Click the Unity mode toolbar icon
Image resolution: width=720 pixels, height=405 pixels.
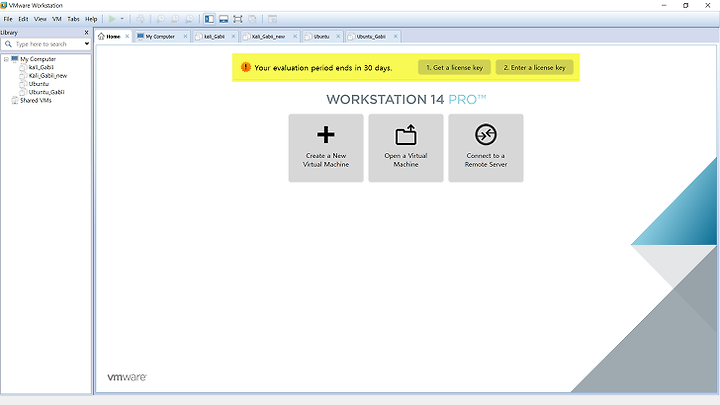[252, 19]
